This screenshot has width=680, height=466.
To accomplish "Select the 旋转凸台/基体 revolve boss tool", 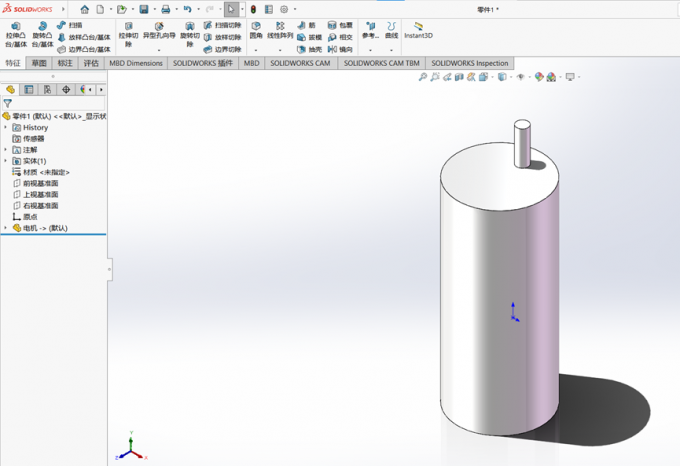I will [42, 35].
